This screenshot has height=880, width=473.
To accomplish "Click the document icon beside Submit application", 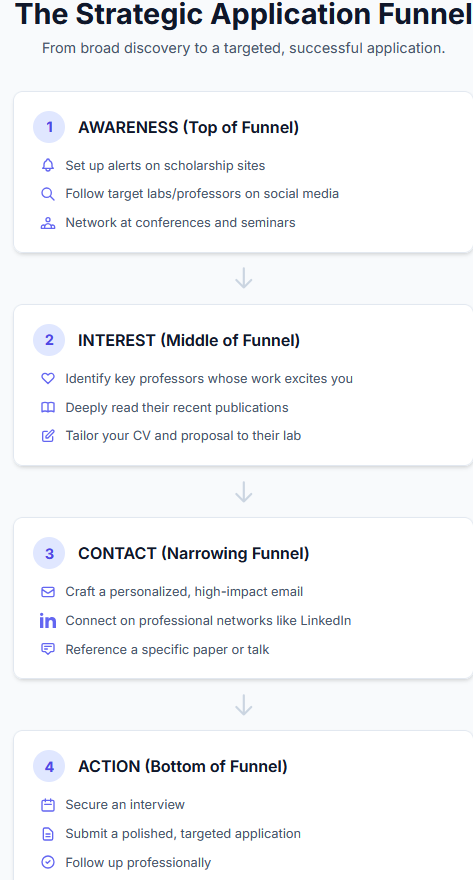I will [x=48, y=834].
